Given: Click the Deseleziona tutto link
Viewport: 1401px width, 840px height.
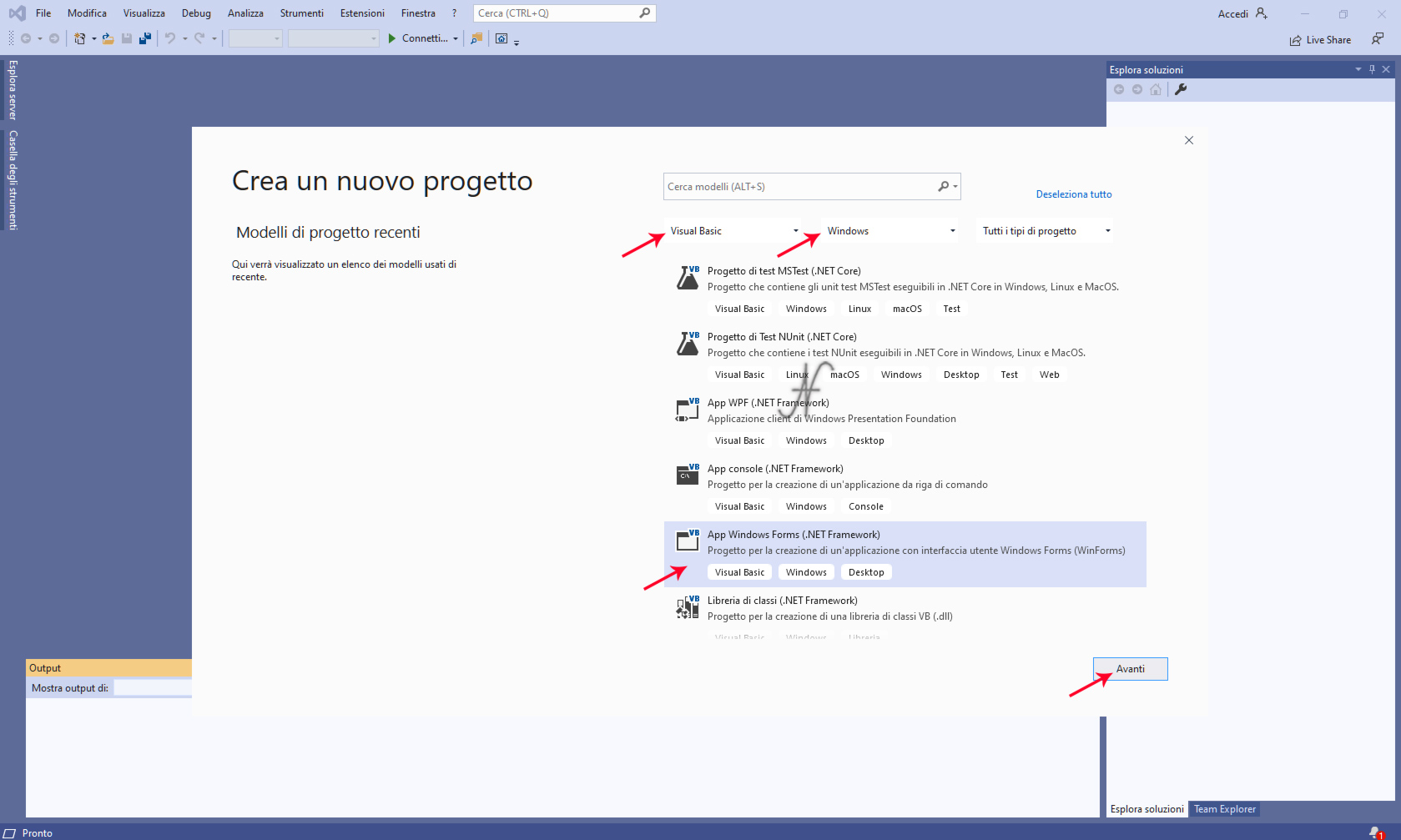Looking at the screenshot, I should (1074, 194).
